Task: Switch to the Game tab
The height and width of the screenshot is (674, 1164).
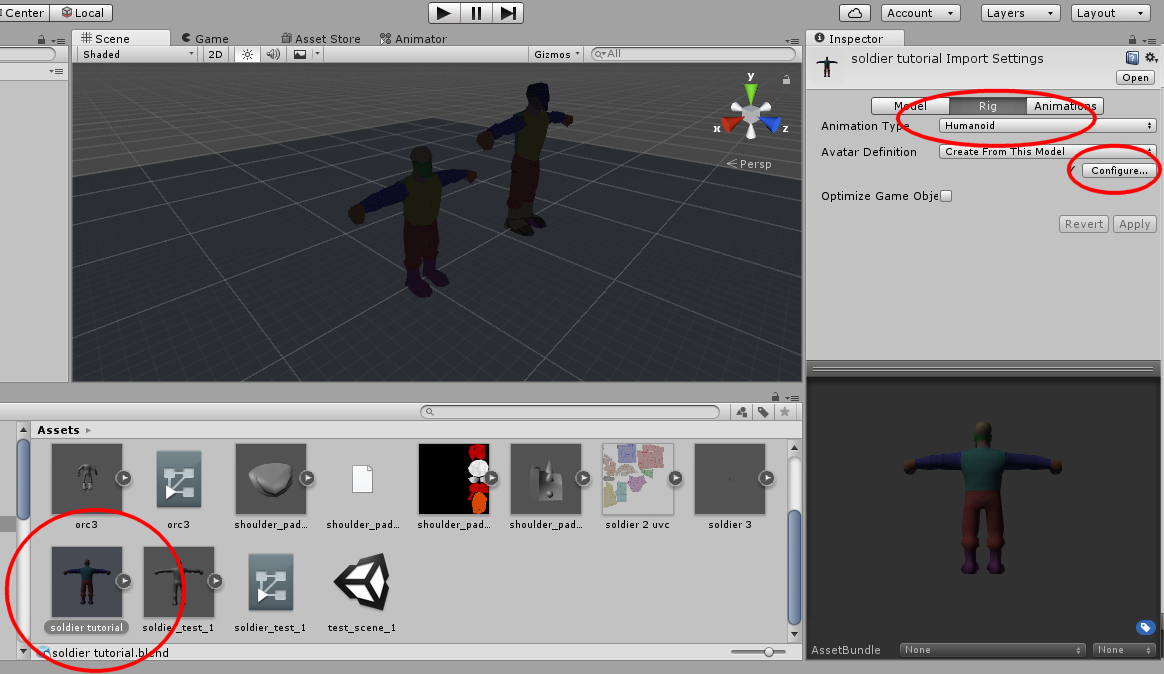Action: pyautogui.click(x=206, y=39)
